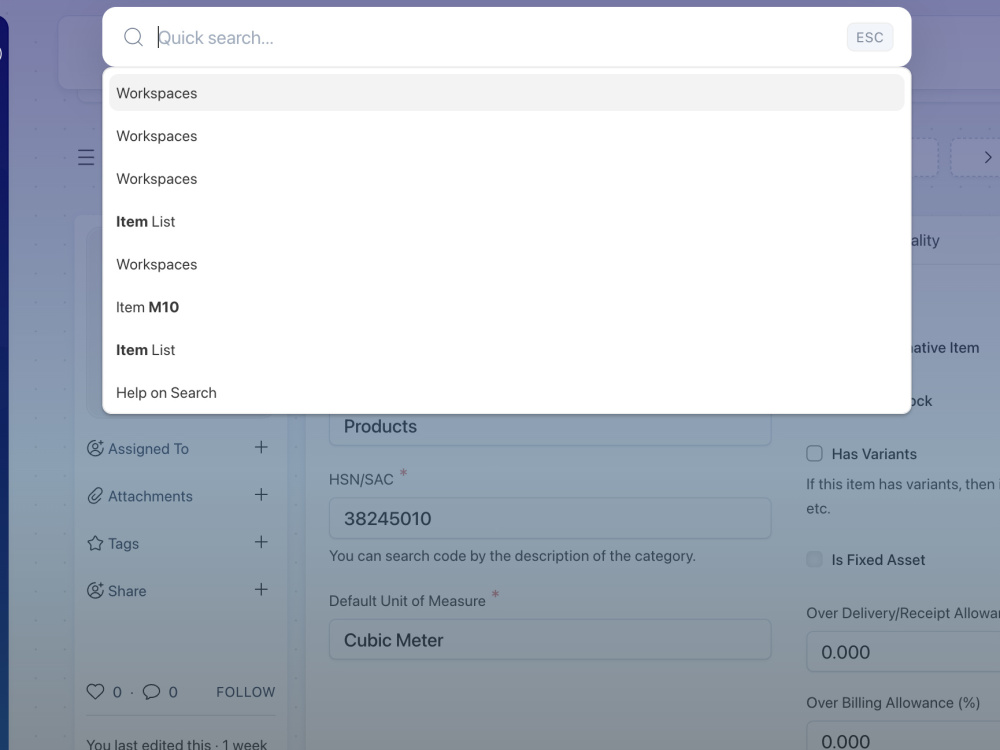This screenshot has width=1000, height=750.
Task: Like the document with heart icon
Action: (x=95, y=691)
